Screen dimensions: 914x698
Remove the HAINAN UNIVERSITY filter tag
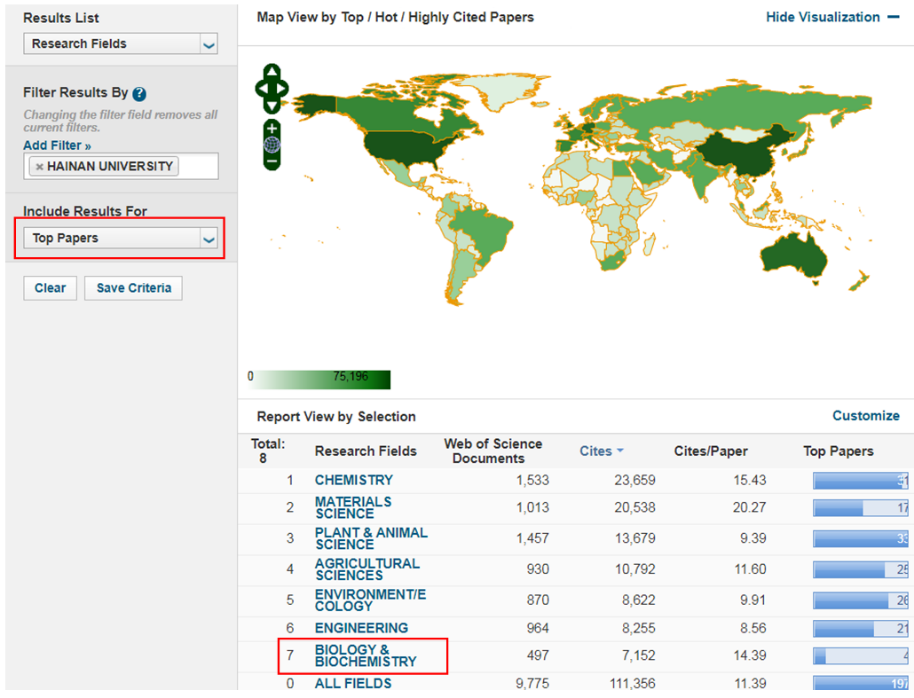point(40,167)
